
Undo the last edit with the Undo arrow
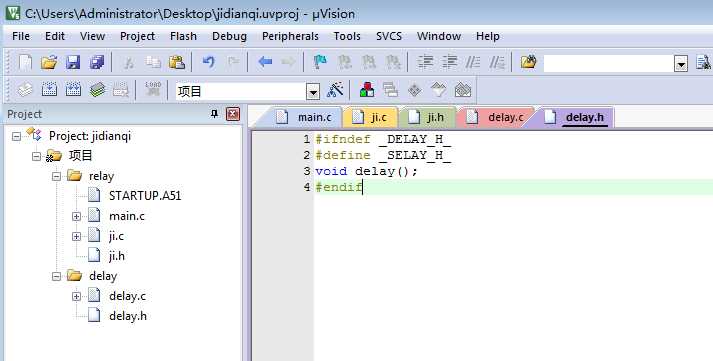coord(208,62)
